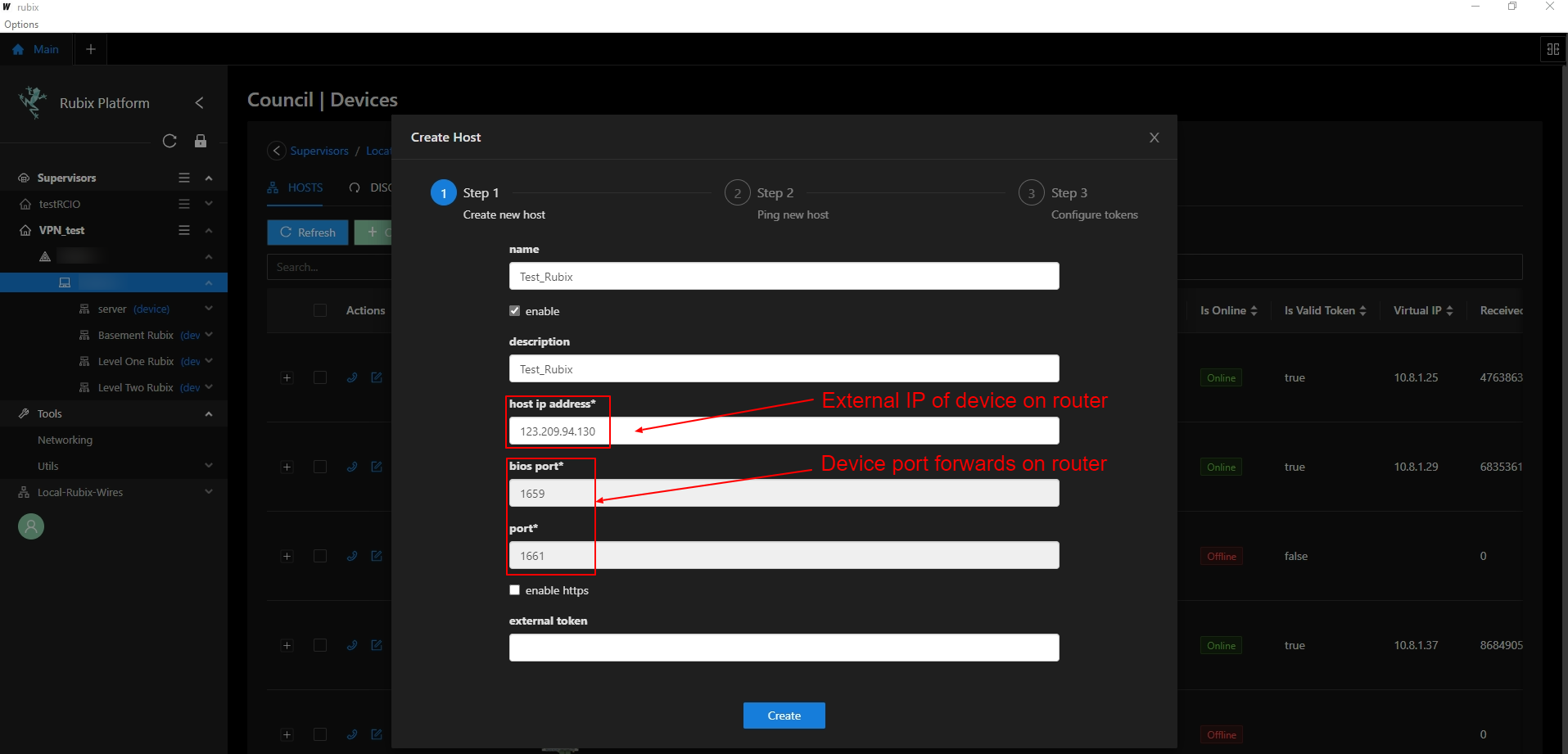Click the layout grid icon top right
This screenshot has height=754, width=1568.
1552,49
